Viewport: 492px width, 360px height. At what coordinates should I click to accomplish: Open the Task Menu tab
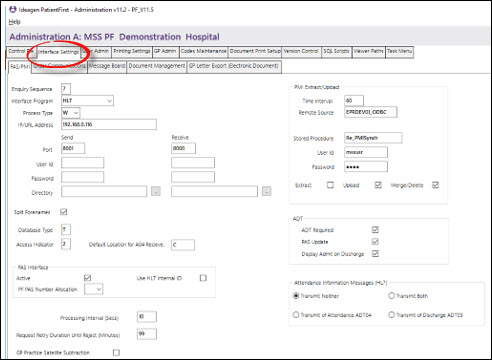click(399, 52)
